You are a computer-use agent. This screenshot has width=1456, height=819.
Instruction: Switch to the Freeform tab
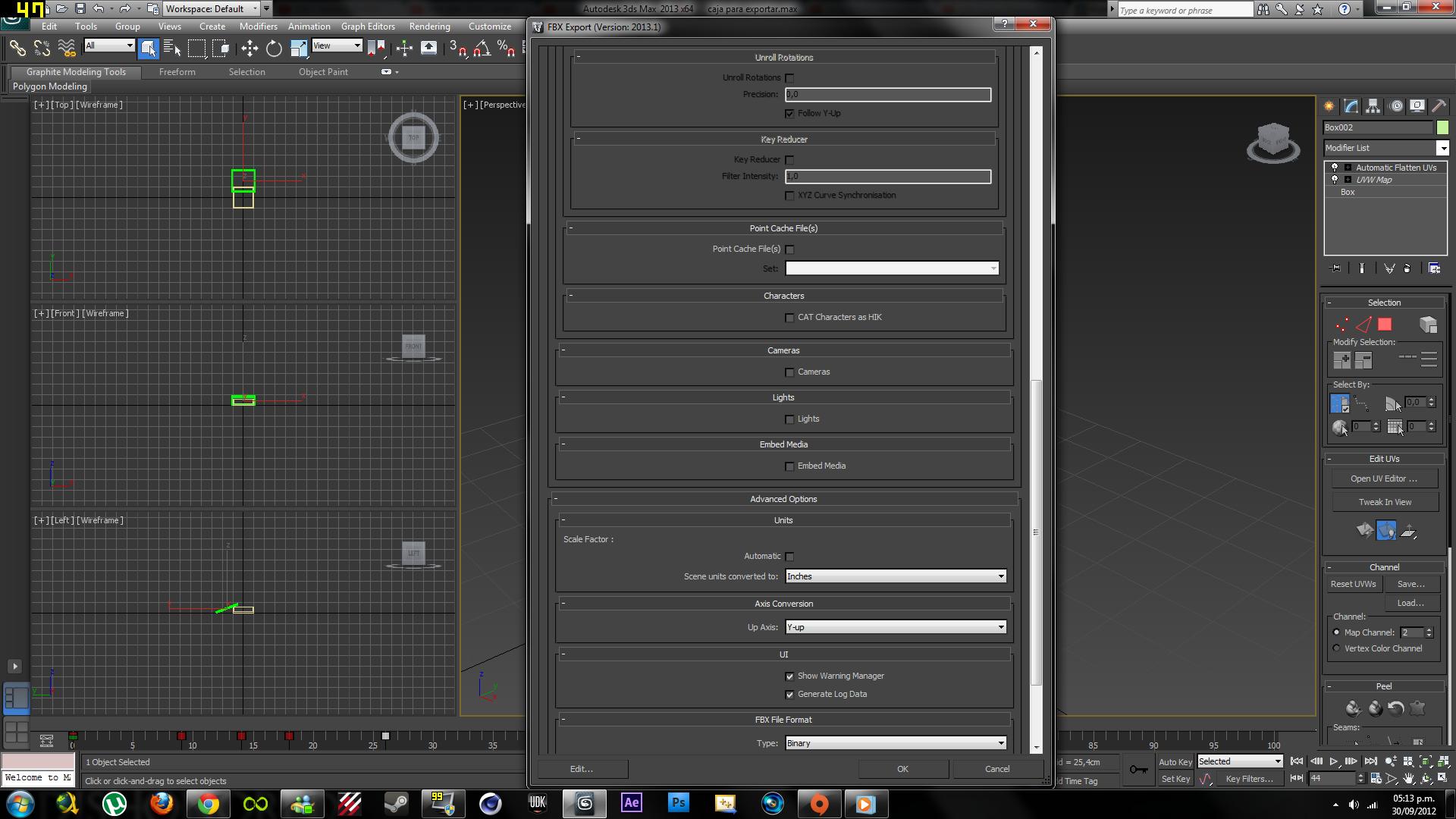[x=177, y=72]
